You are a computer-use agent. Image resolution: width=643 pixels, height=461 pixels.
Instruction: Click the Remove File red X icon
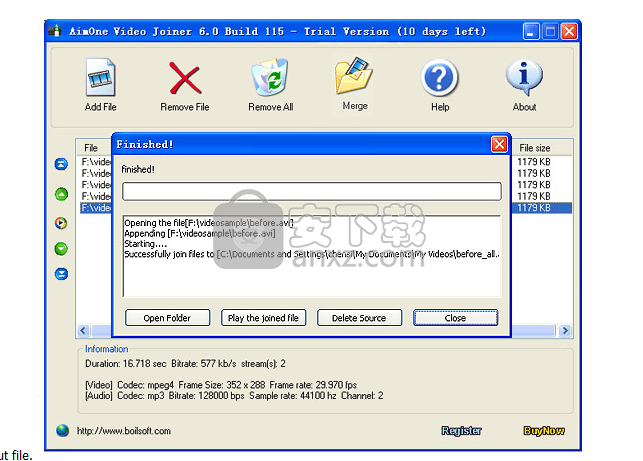pos(184,79)
